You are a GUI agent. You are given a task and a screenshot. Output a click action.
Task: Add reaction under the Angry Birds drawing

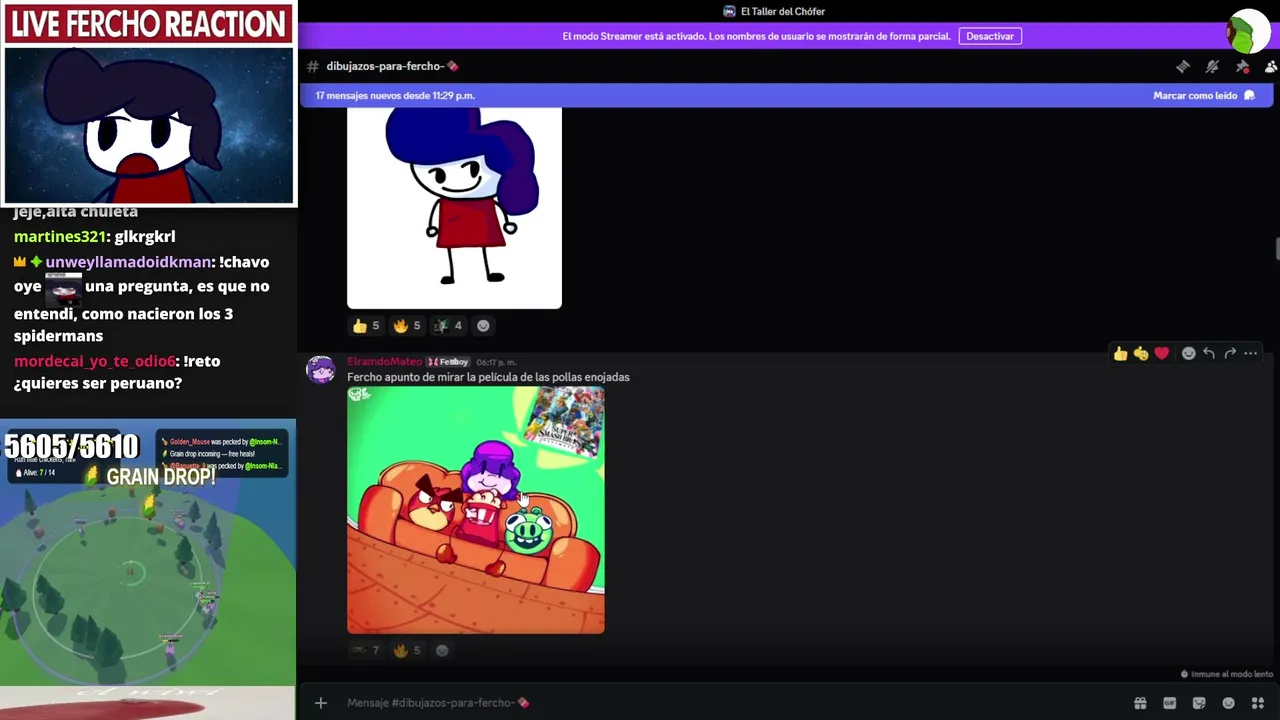[442, 650]
